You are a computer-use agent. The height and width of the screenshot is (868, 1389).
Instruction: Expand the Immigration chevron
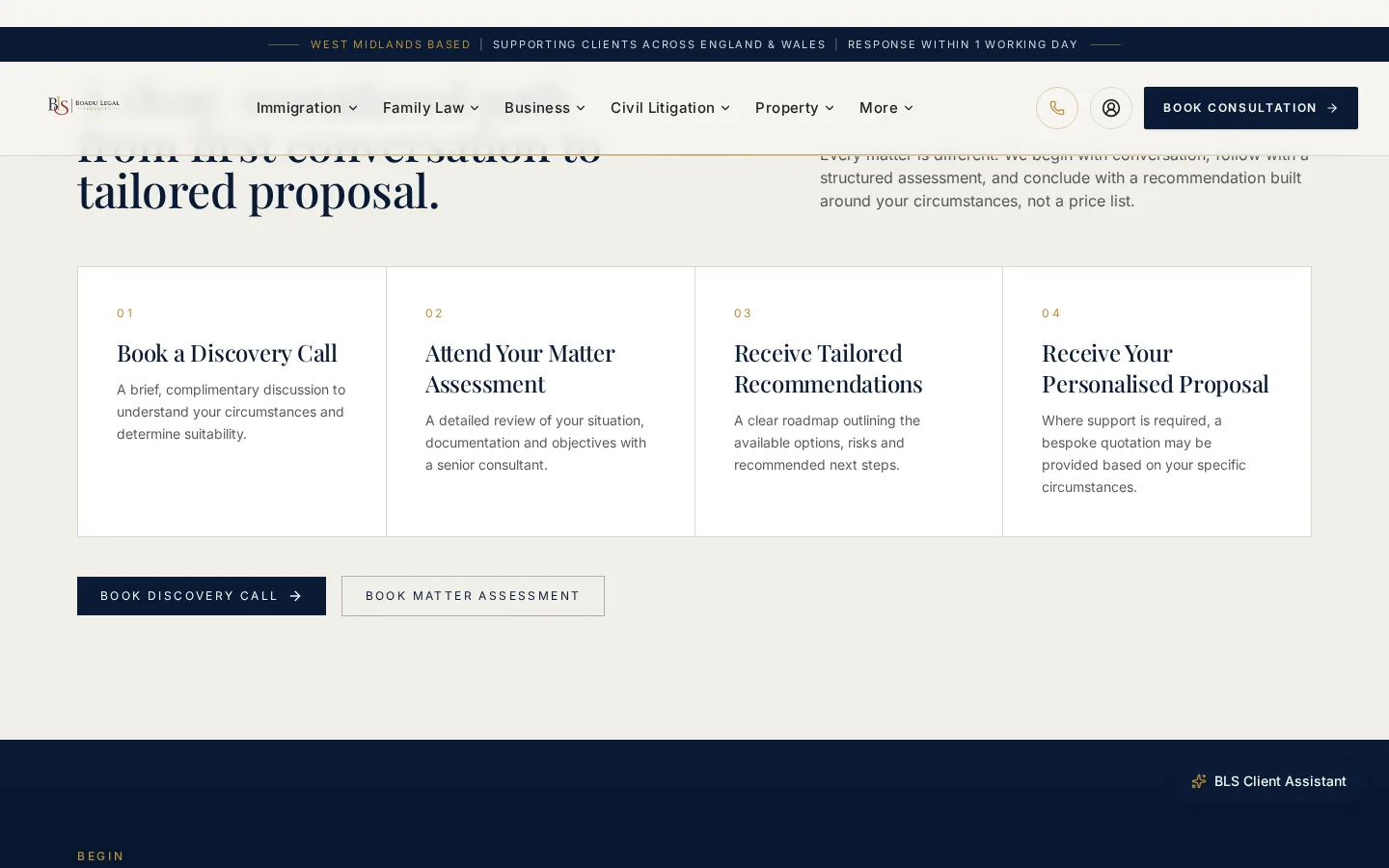(x=353, y=108)
